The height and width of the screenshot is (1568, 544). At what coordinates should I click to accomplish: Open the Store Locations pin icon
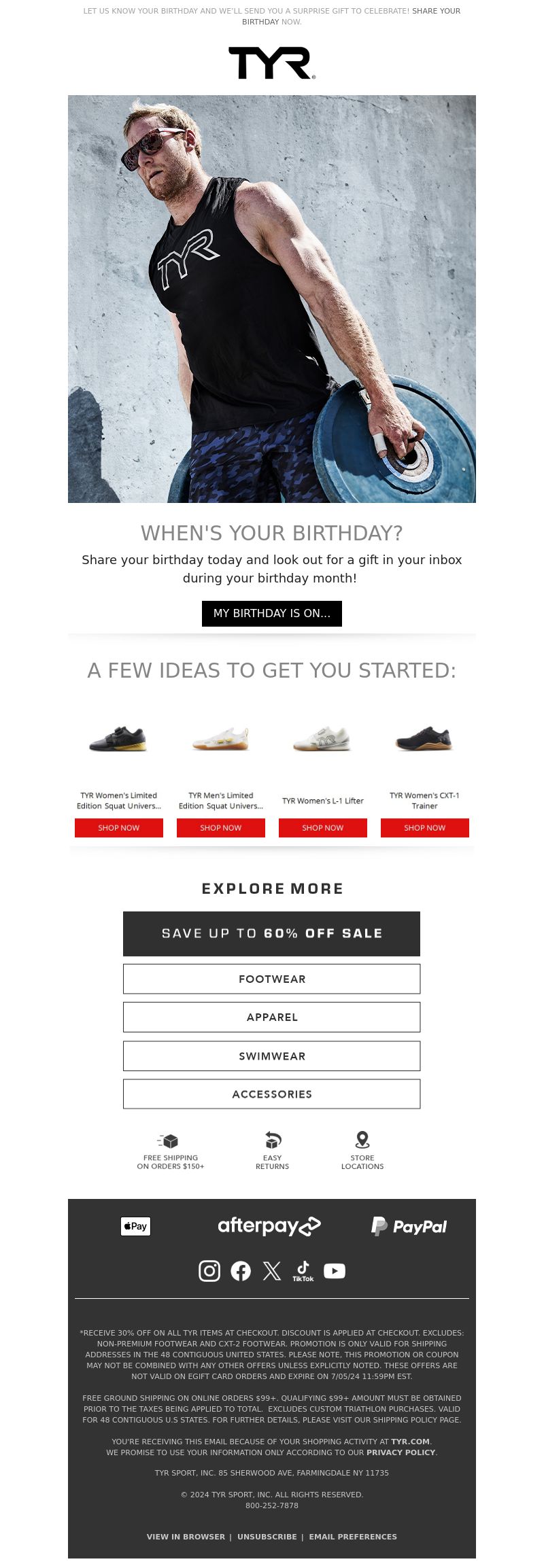click(362, 1140)
